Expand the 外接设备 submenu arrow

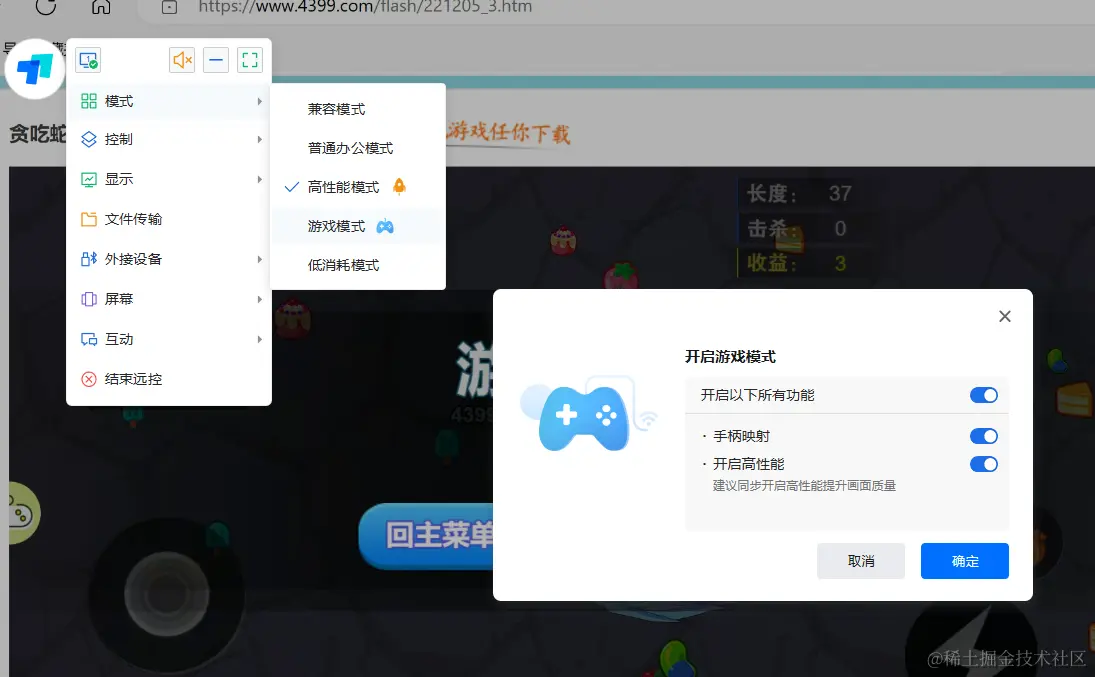pos(259,259)
